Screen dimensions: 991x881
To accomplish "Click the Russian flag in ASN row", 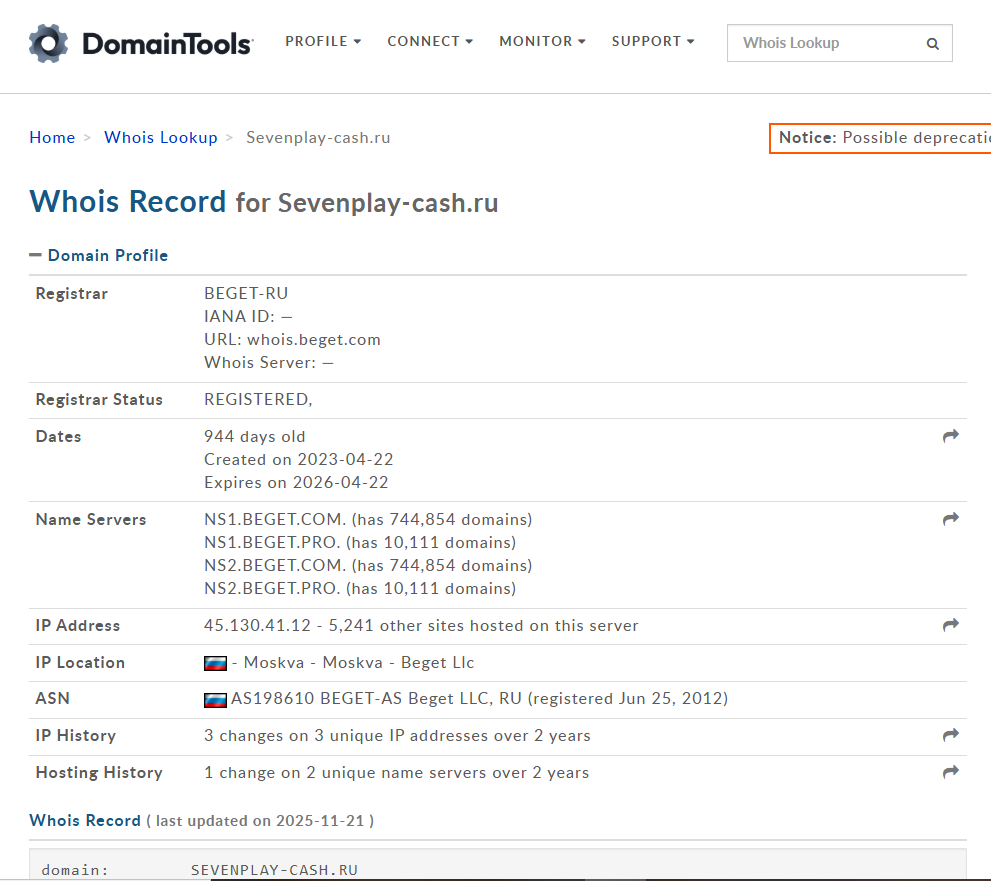I will (x=215, y=700).
